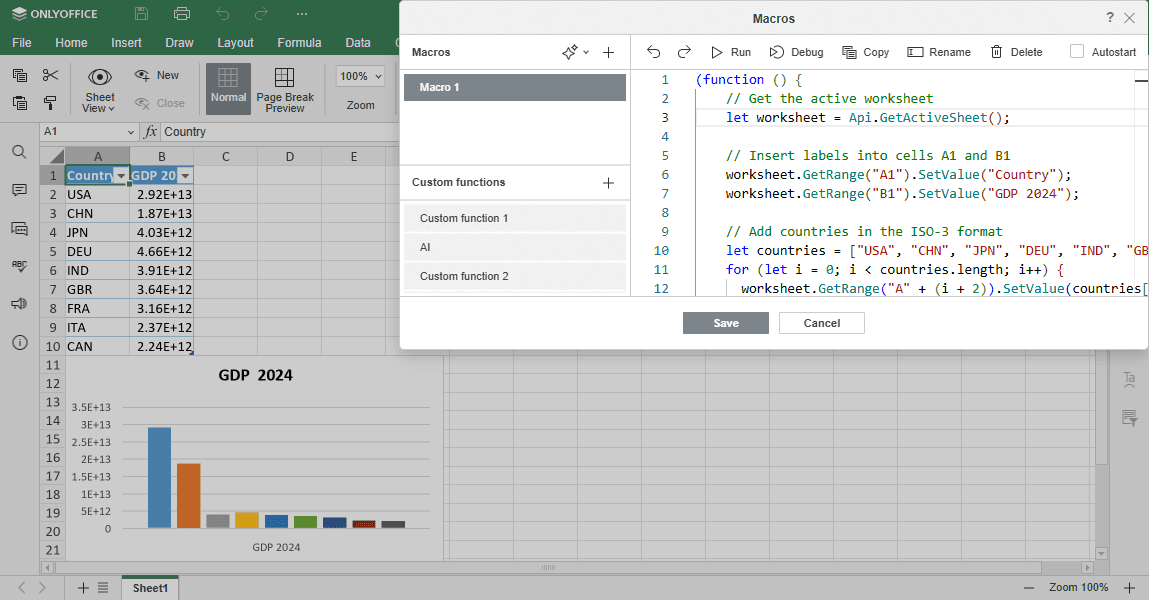Debug the selected macro
Image resolution: width=1149 pixels, height=600 pixels.
click(797, 52)
